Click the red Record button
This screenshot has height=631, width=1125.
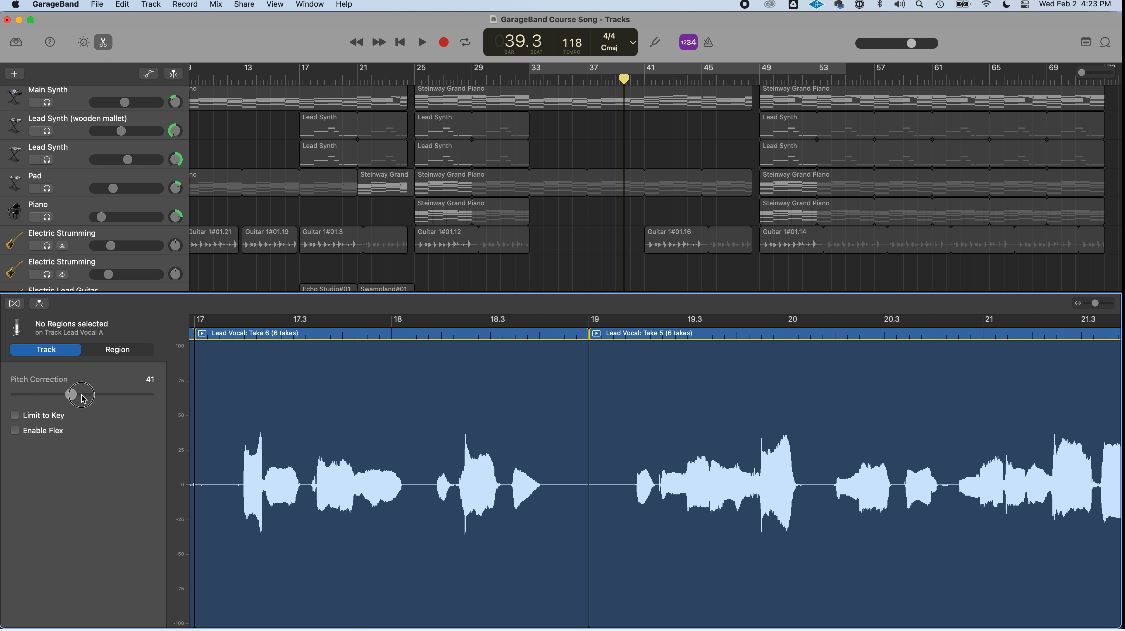pyautogui.click(x=443, y=42)
